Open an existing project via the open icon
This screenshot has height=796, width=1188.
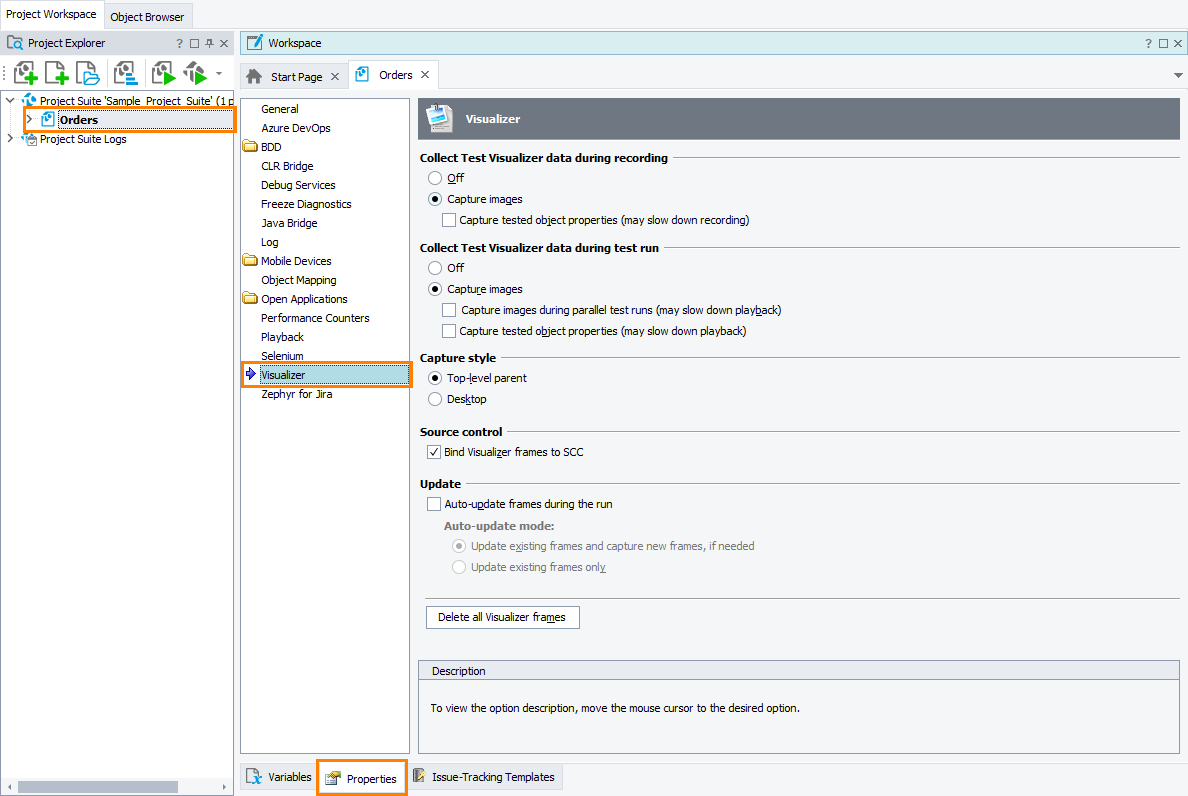(x=87, y=73)
